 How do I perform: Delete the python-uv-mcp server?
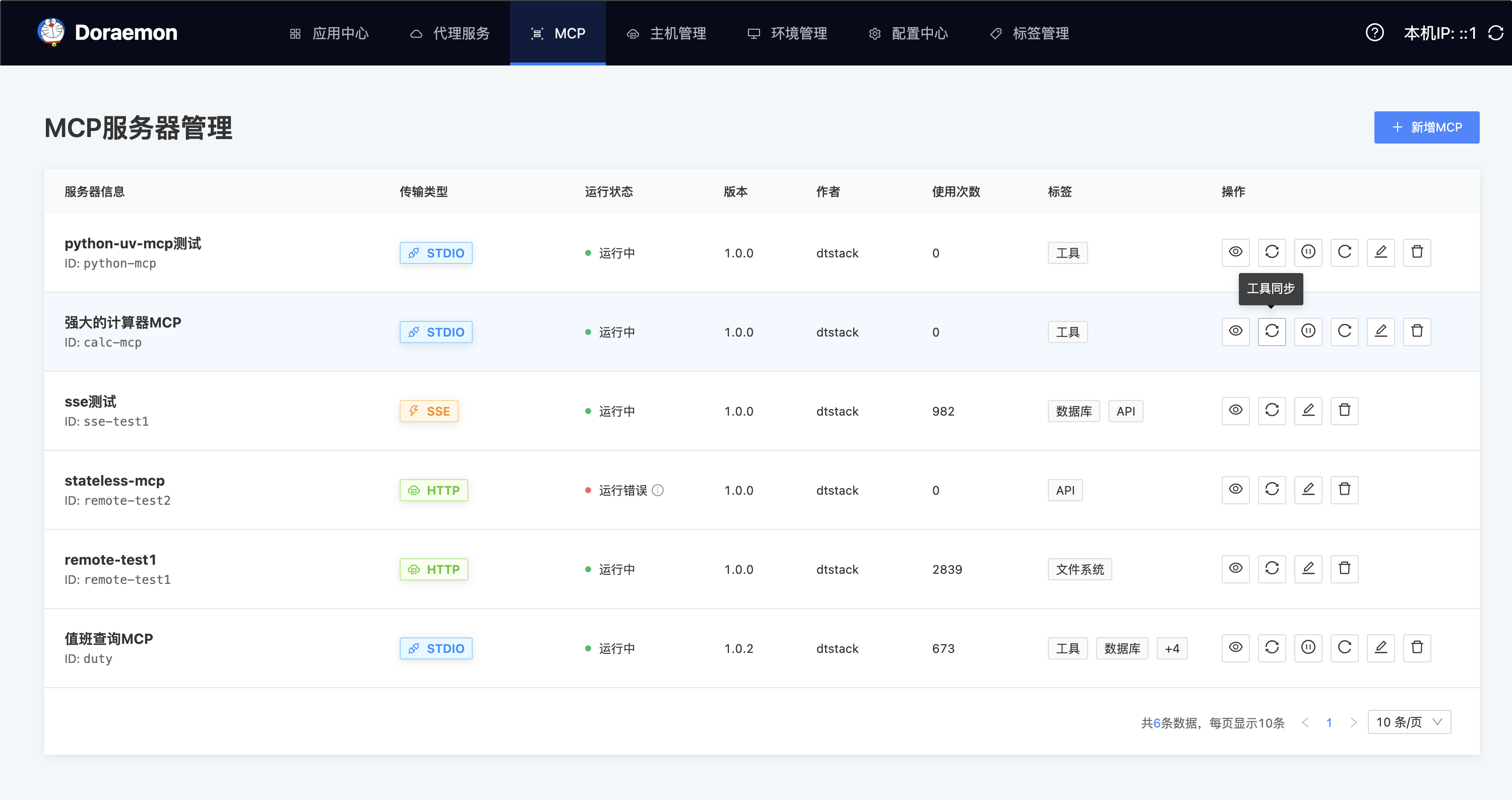click(x=1416, y=252)
